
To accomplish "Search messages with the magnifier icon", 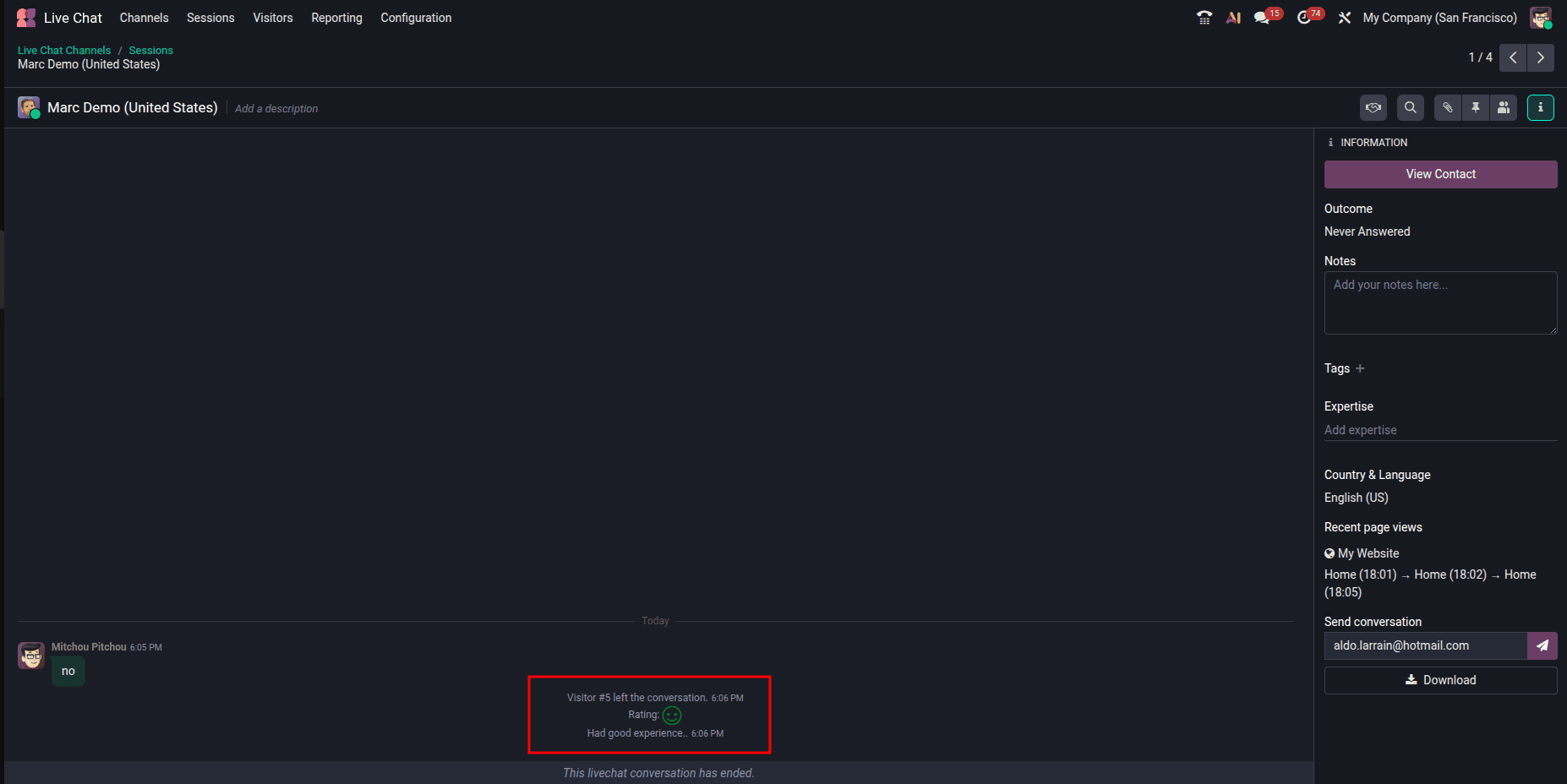I will click(x=1411, y=107).
